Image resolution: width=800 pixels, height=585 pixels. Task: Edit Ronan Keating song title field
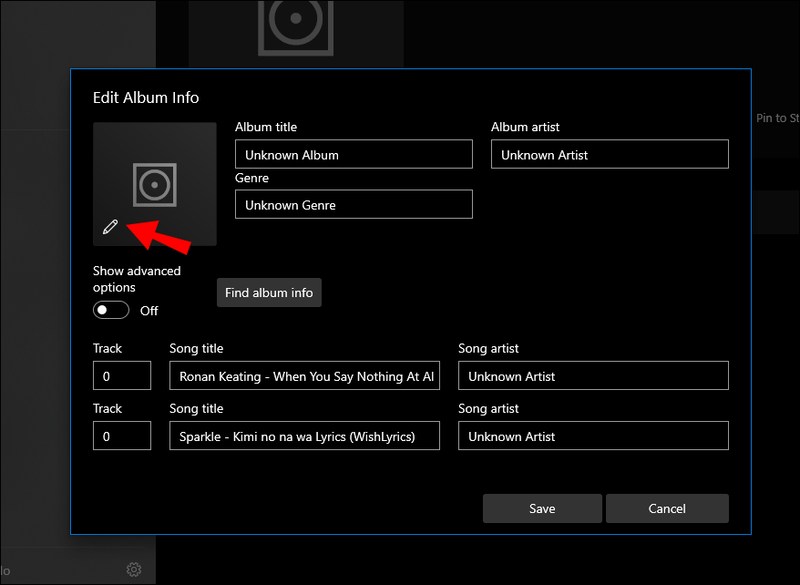tap(305, 376)
